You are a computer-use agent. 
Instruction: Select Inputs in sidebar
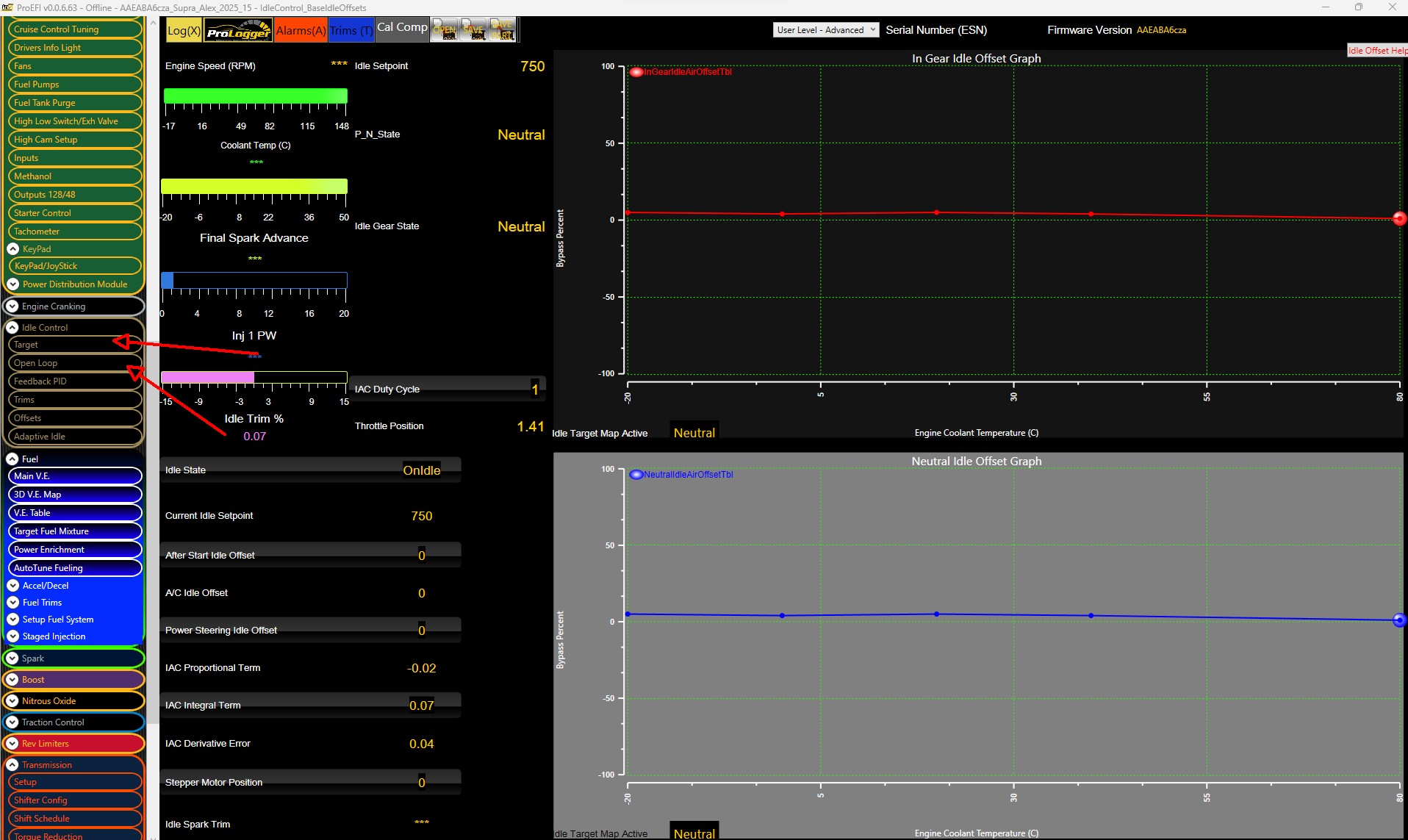pos(74,158)
